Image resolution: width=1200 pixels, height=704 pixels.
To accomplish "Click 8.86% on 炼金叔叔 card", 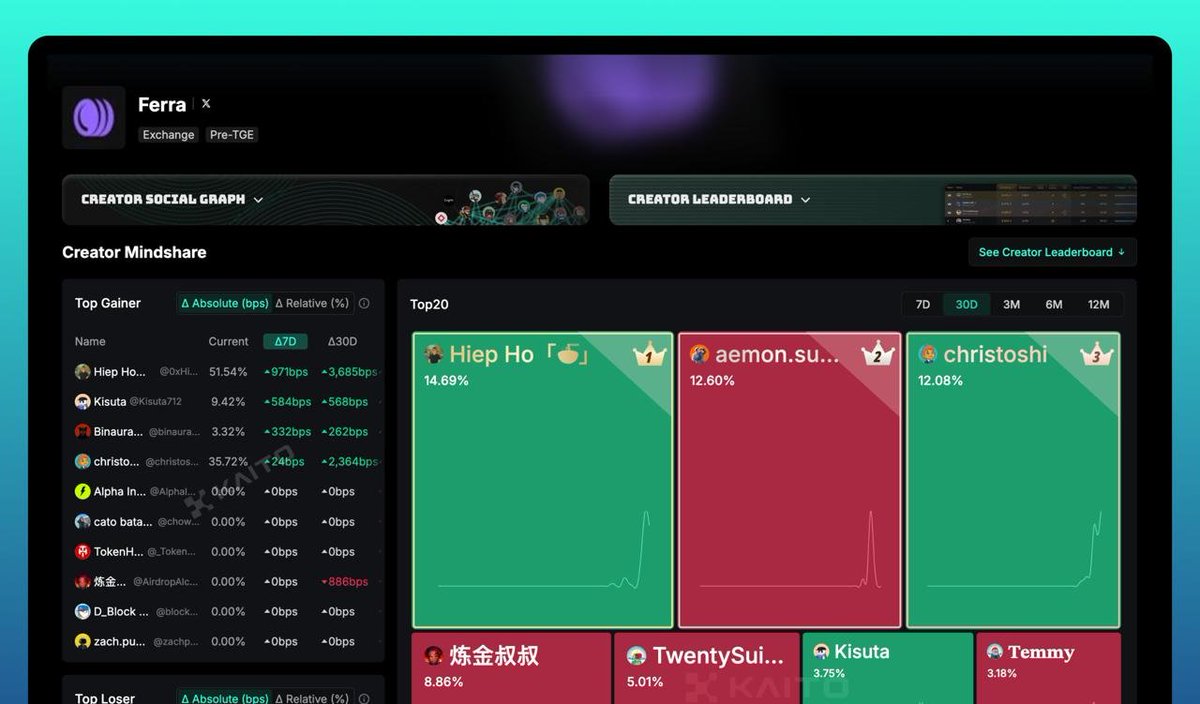I will pyautogui.click(x=443, y=682).
